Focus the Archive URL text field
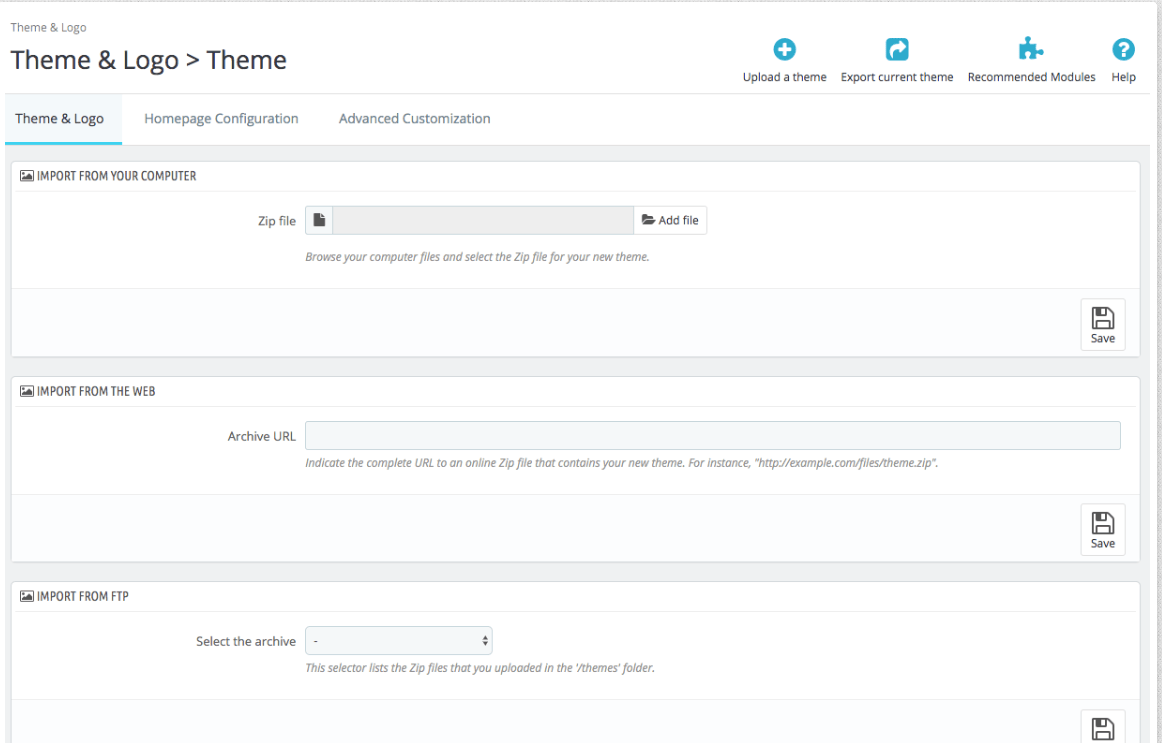Screen dimensions: 1162x743 coord(712,436)
